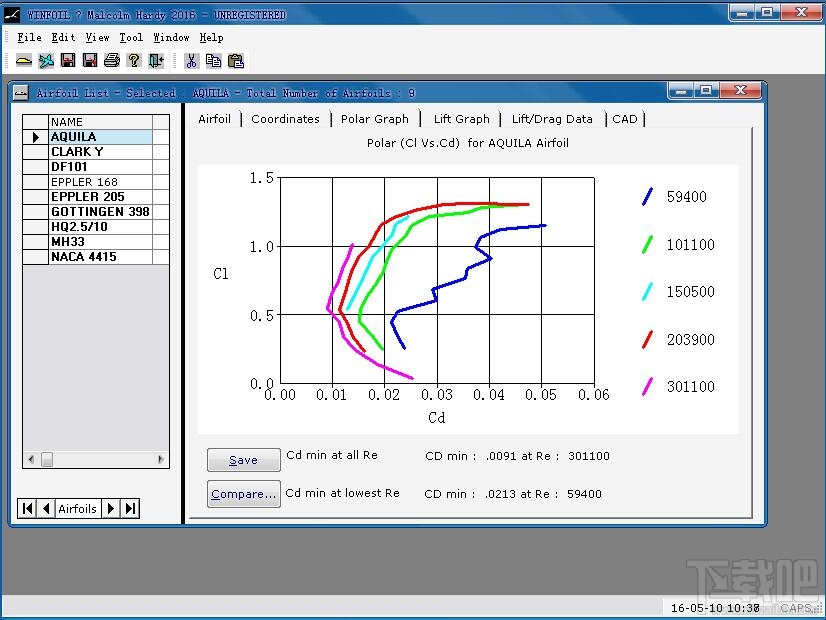Click the question mark help icon

tap(134, 61)
